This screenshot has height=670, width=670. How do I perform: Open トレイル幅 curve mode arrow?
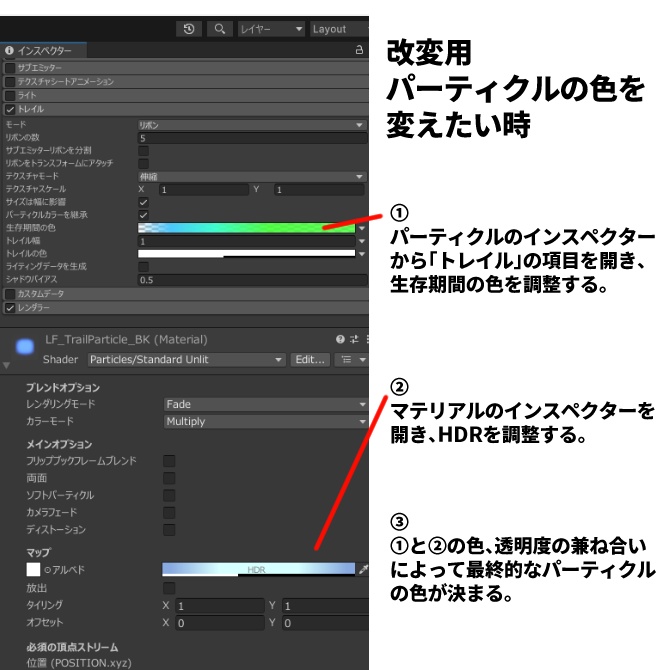coord(362,241)
